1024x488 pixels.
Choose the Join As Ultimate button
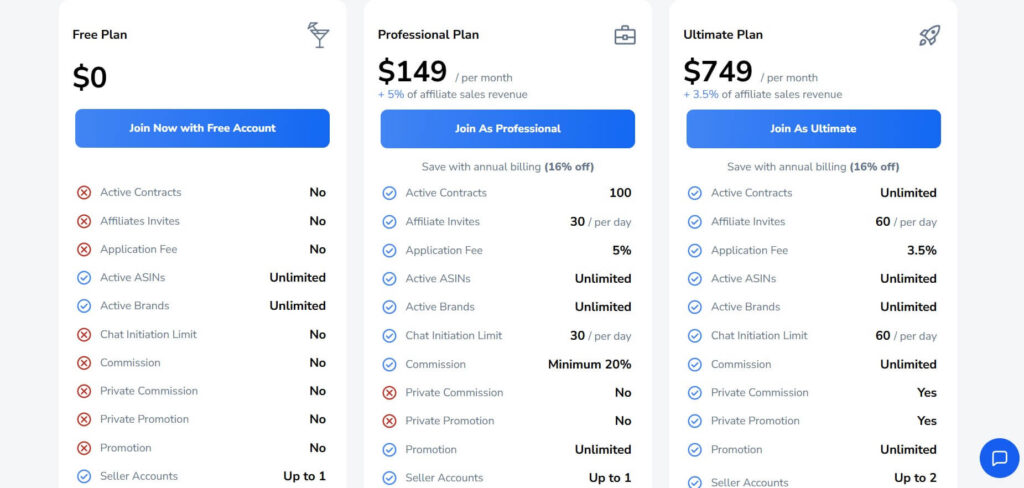(813, 129)
